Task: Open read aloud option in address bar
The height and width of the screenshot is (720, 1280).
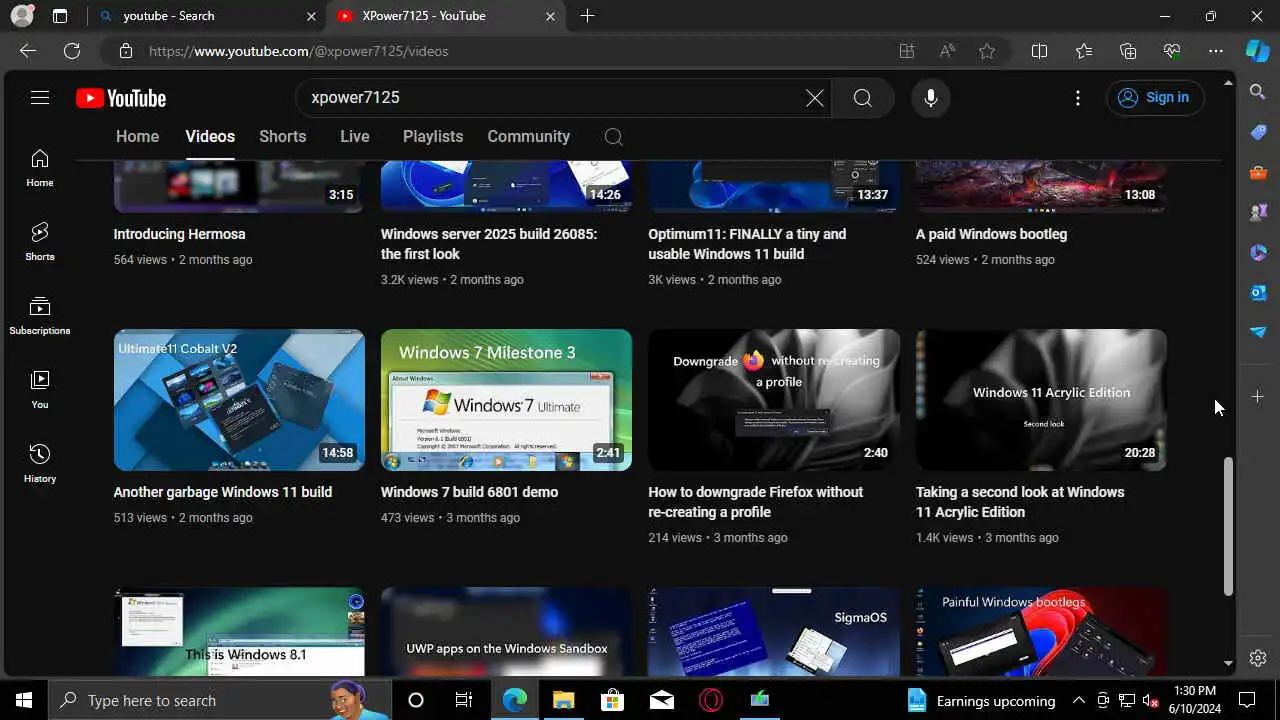Action: click(947, 51)
